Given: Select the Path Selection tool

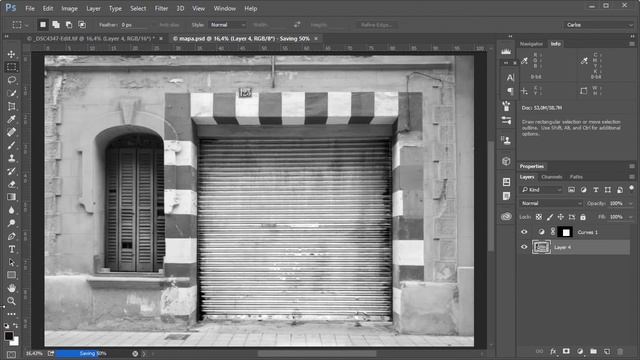Looking at the screenshot, I should coord(11,262).
